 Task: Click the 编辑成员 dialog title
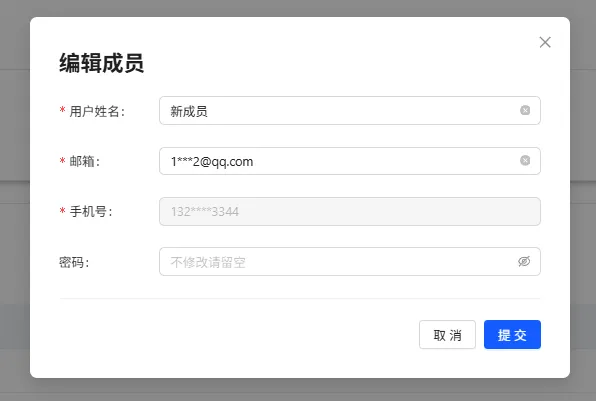[x=101, y=63]
